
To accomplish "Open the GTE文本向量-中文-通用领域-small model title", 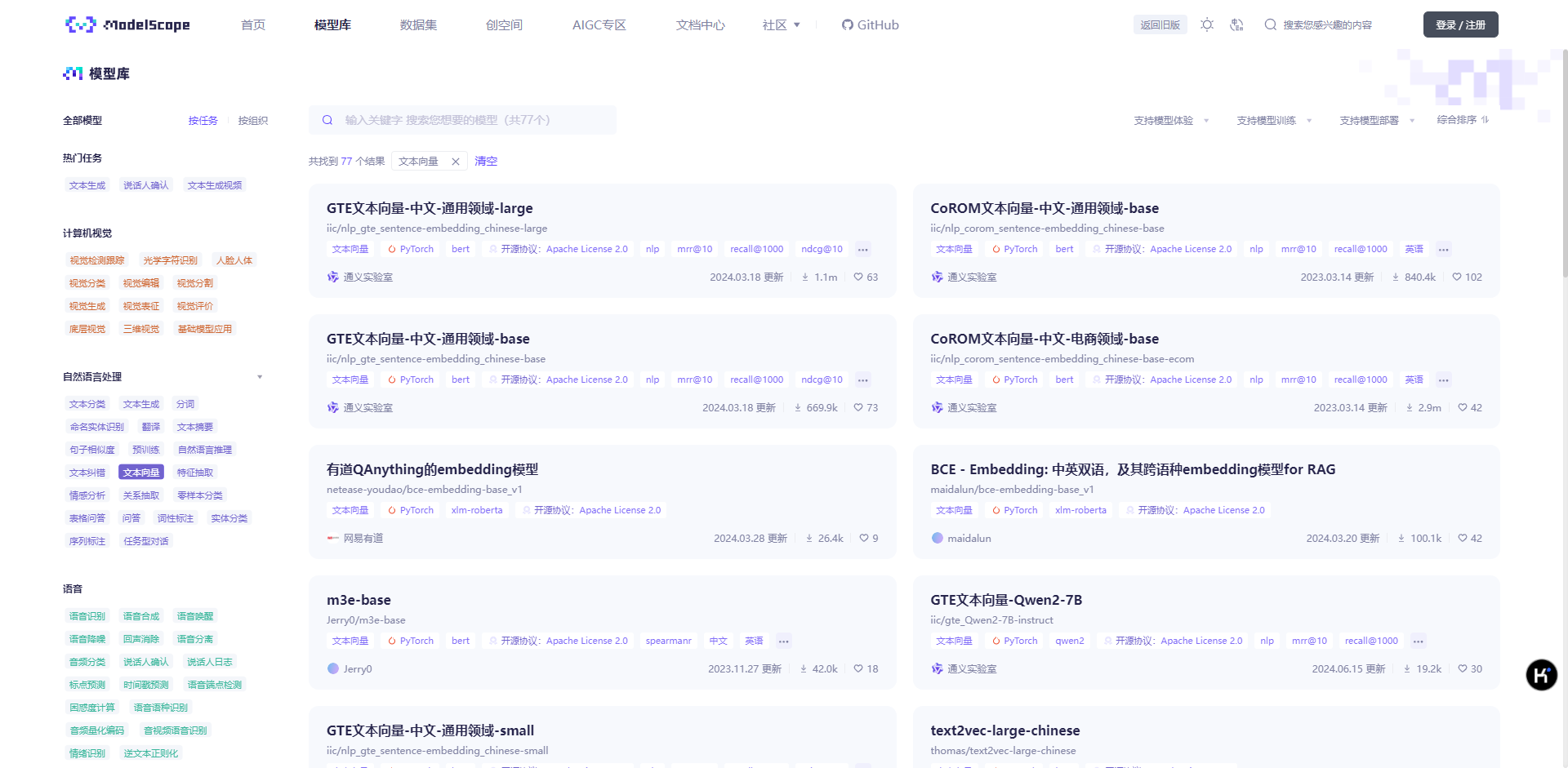I will 430,730.
